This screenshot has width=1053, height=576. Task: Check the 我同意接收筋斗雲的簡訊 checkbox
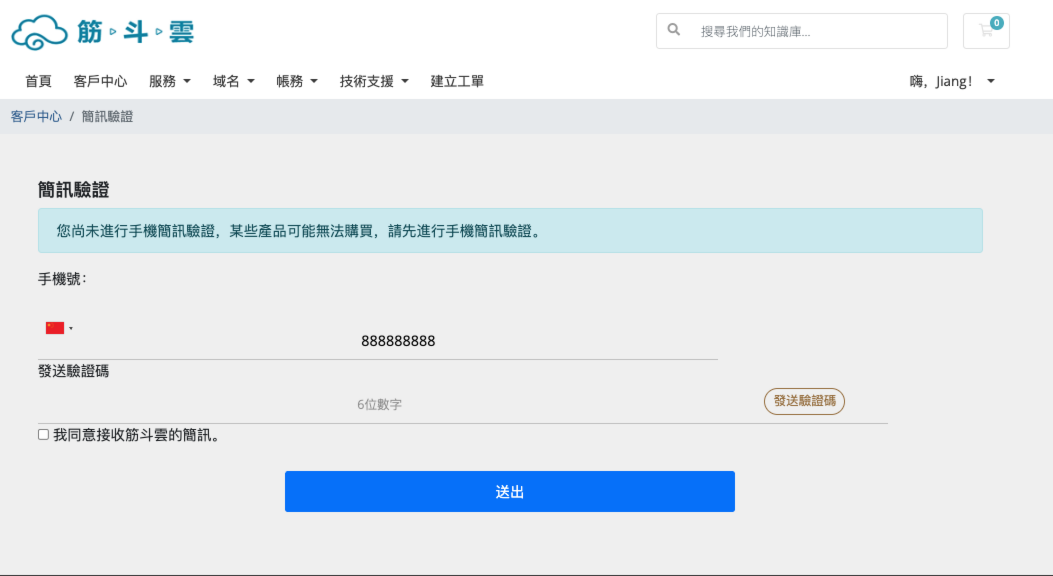[x=41, y=434]
